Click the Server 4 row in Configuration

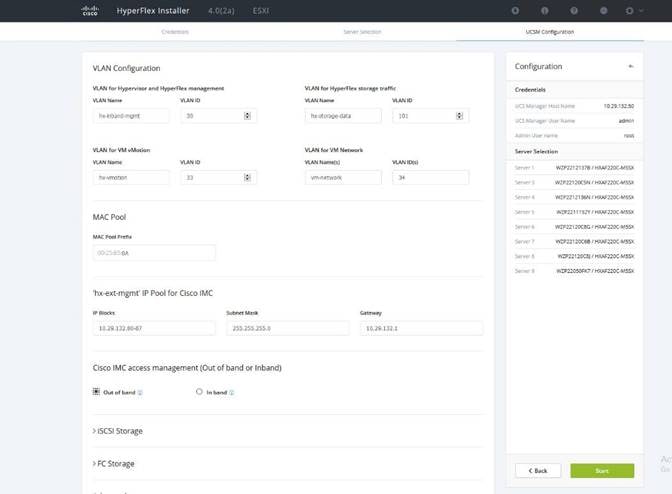tap(574, 197)
